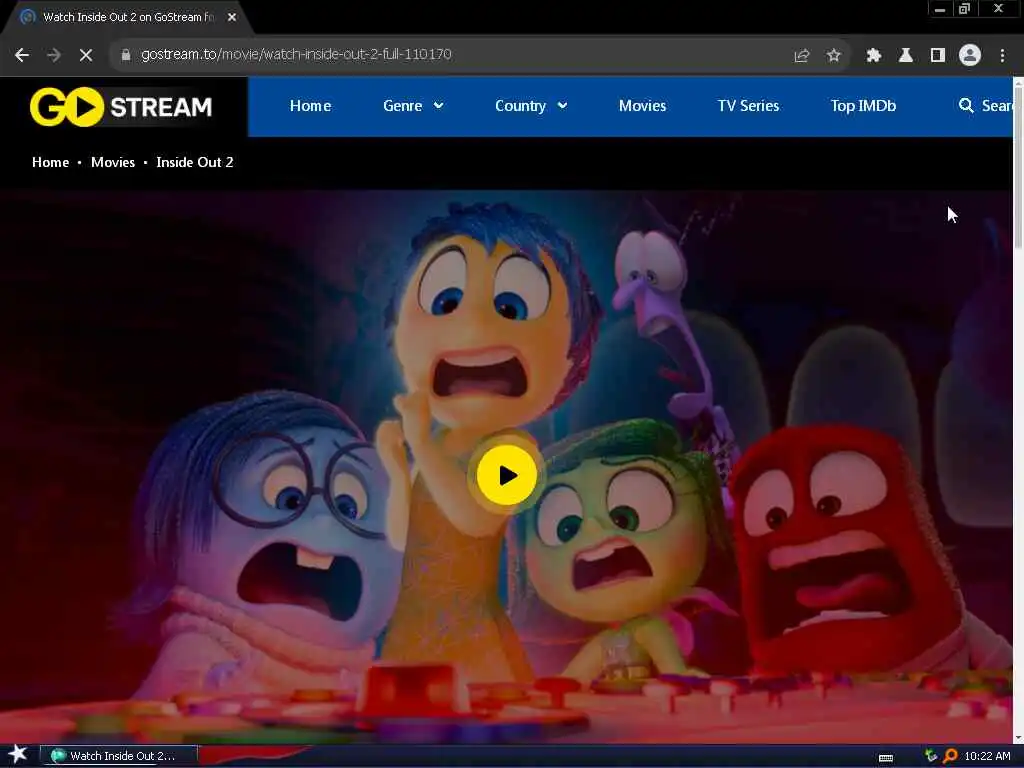Toggle the browser side panel
The image size is (1024, 768).
tap(938, 55)
